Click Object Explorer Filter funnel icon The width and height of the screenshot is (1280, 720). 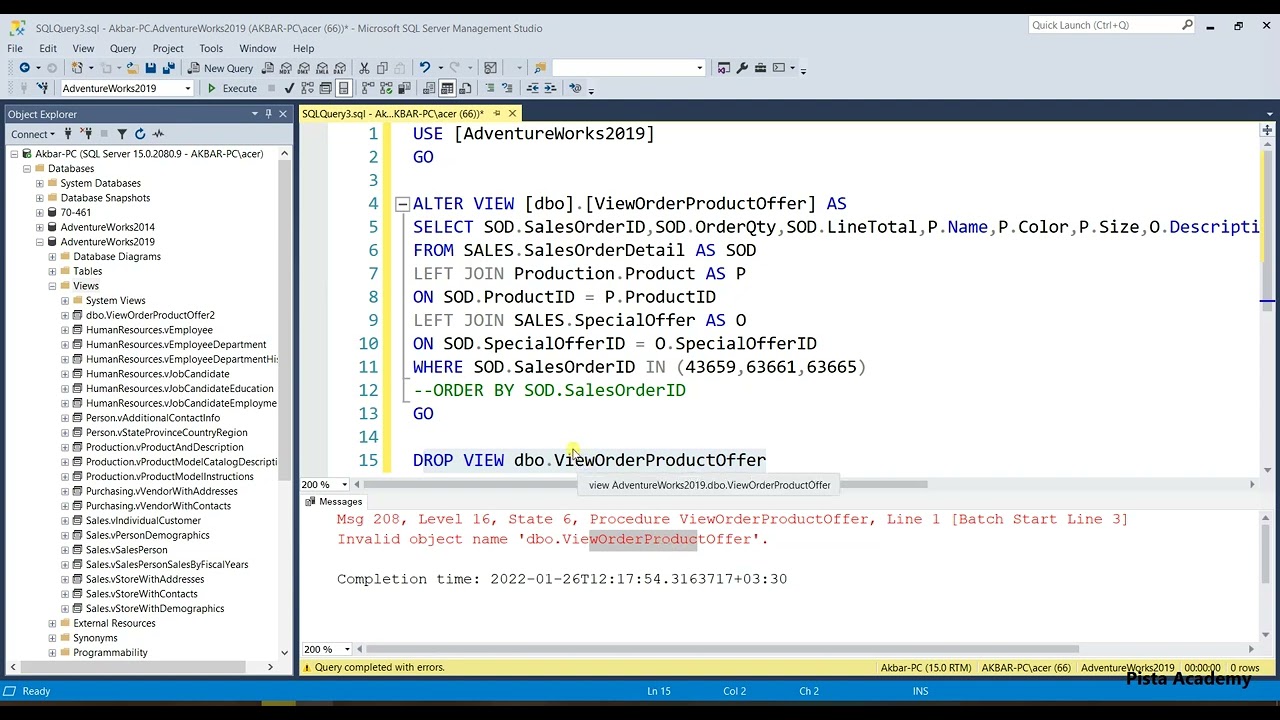(122, 134)
